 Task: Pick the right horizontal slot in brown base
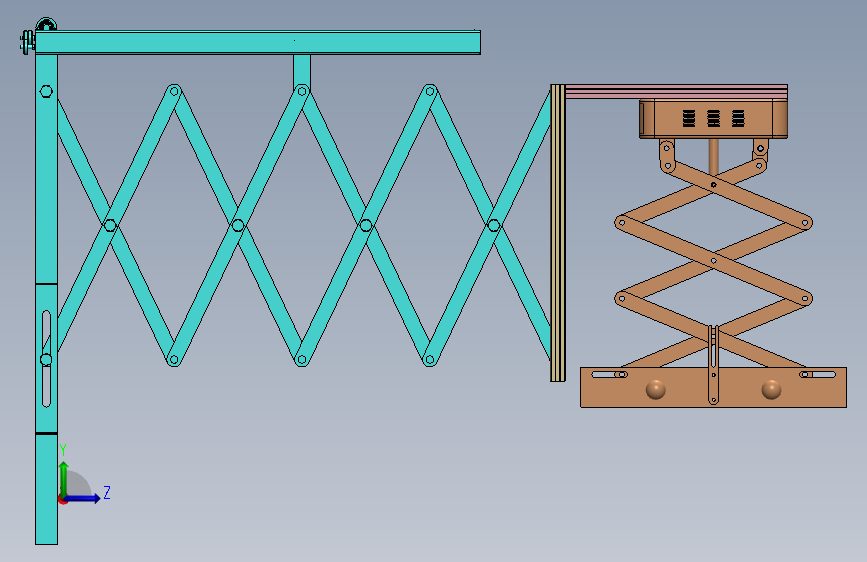817,374
